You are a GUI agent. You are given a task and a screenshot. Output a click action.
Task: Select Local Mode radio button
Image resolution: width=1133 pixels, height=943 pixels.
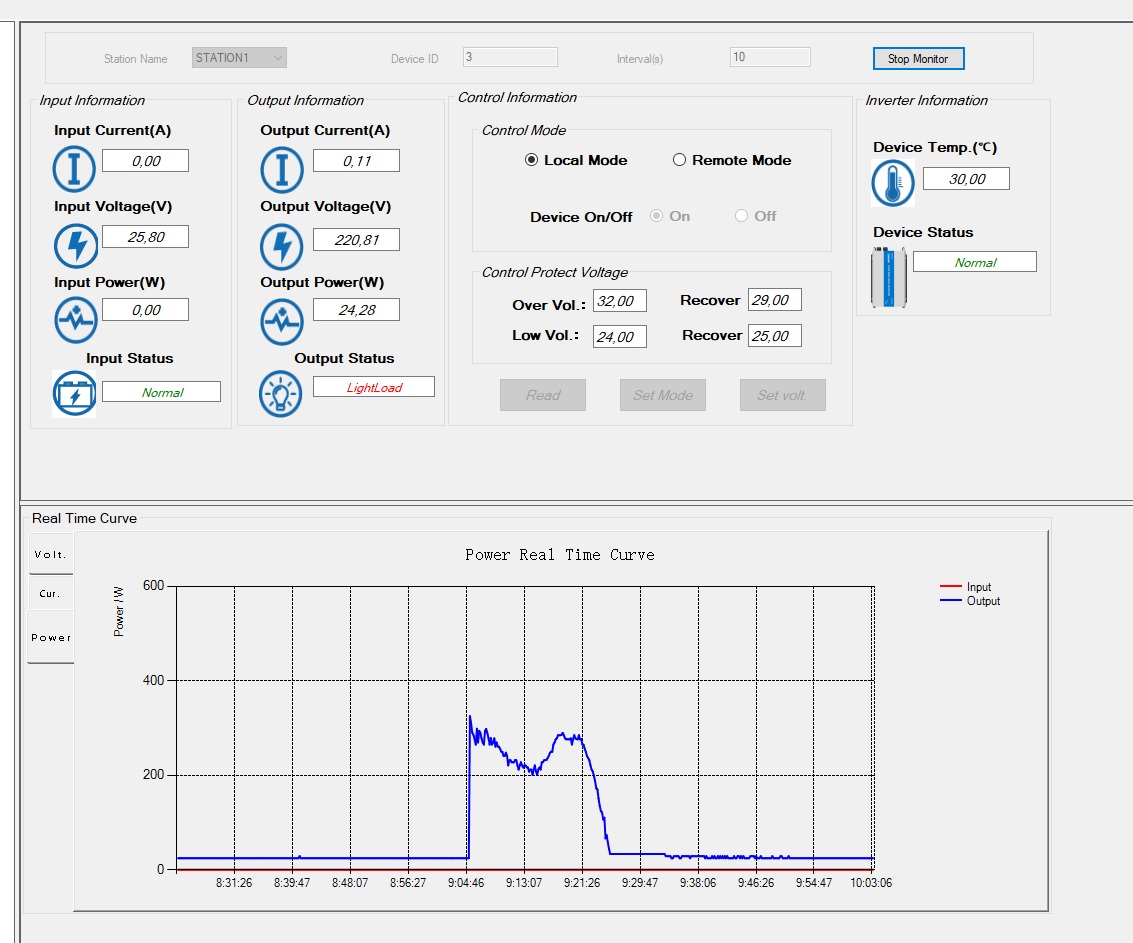(x=532, y=160)
